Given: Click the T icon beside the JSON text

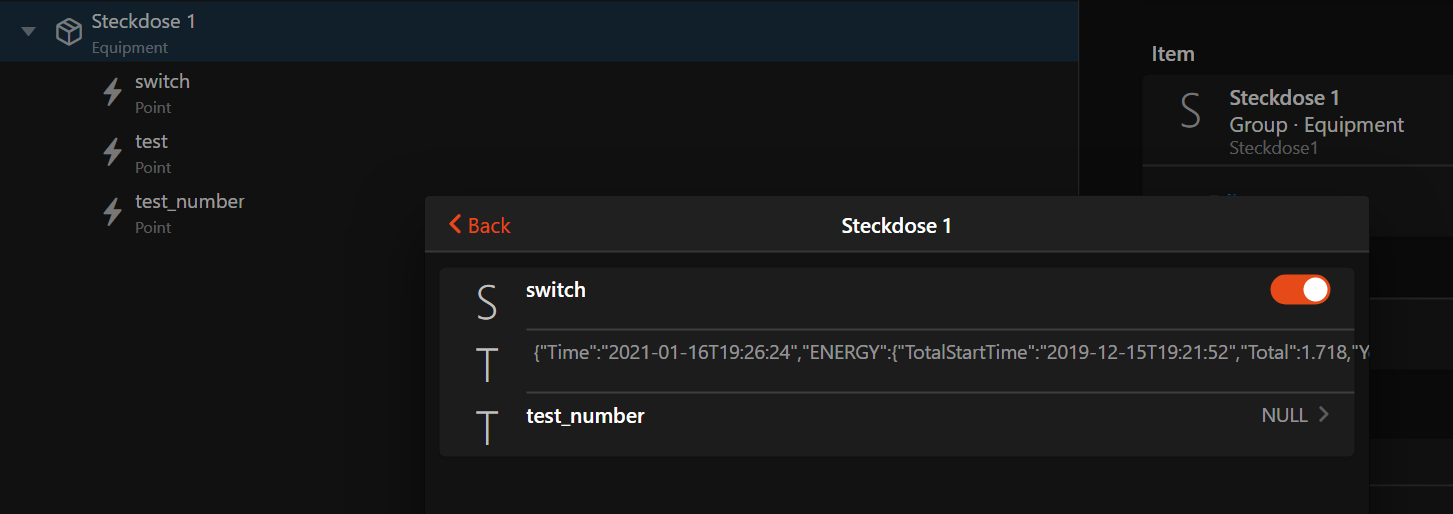Looking at the screenshot, I should (x=487, y=364).
